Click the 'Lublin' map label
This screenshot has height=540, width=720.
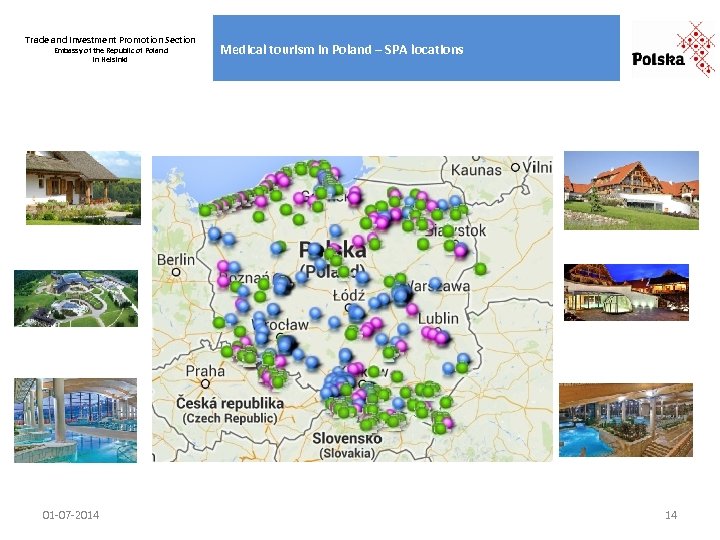click(x=438, y=318)
